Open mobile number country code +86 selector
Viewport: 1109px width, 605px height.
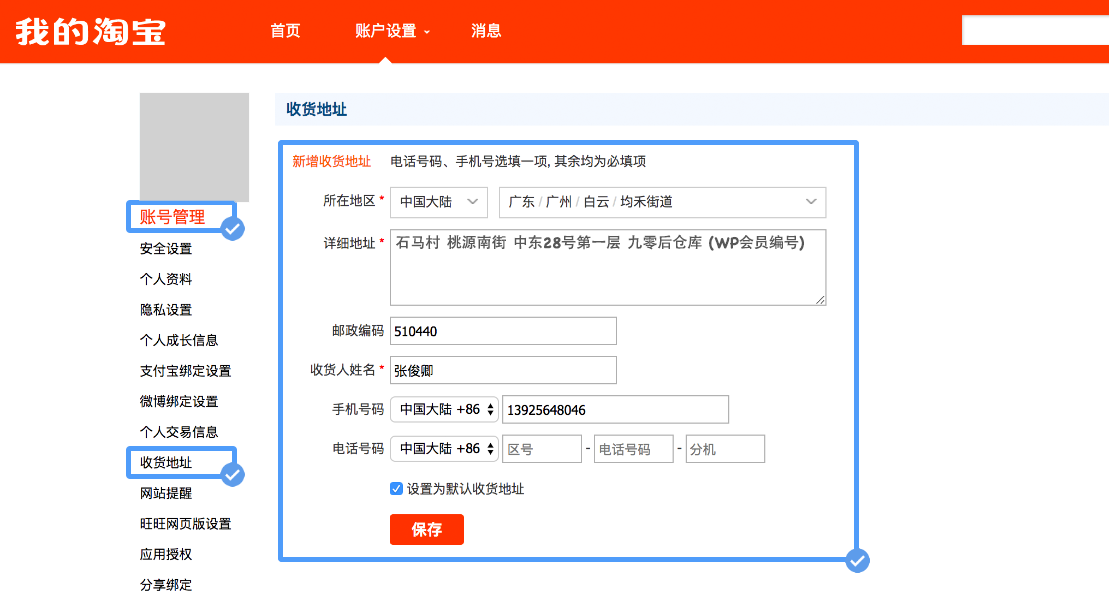click(444, 410)
